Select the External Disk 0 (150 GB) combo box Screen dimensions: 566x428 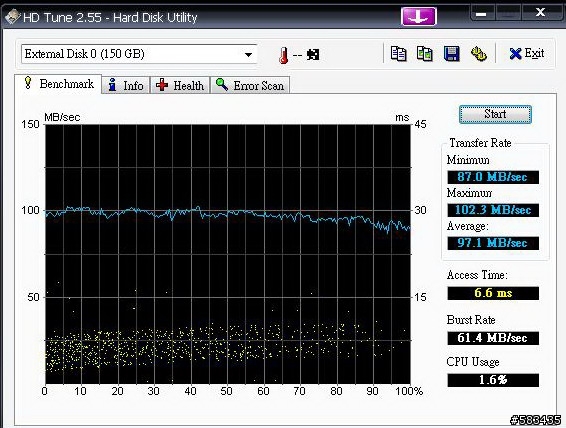(x=139, y=54)
